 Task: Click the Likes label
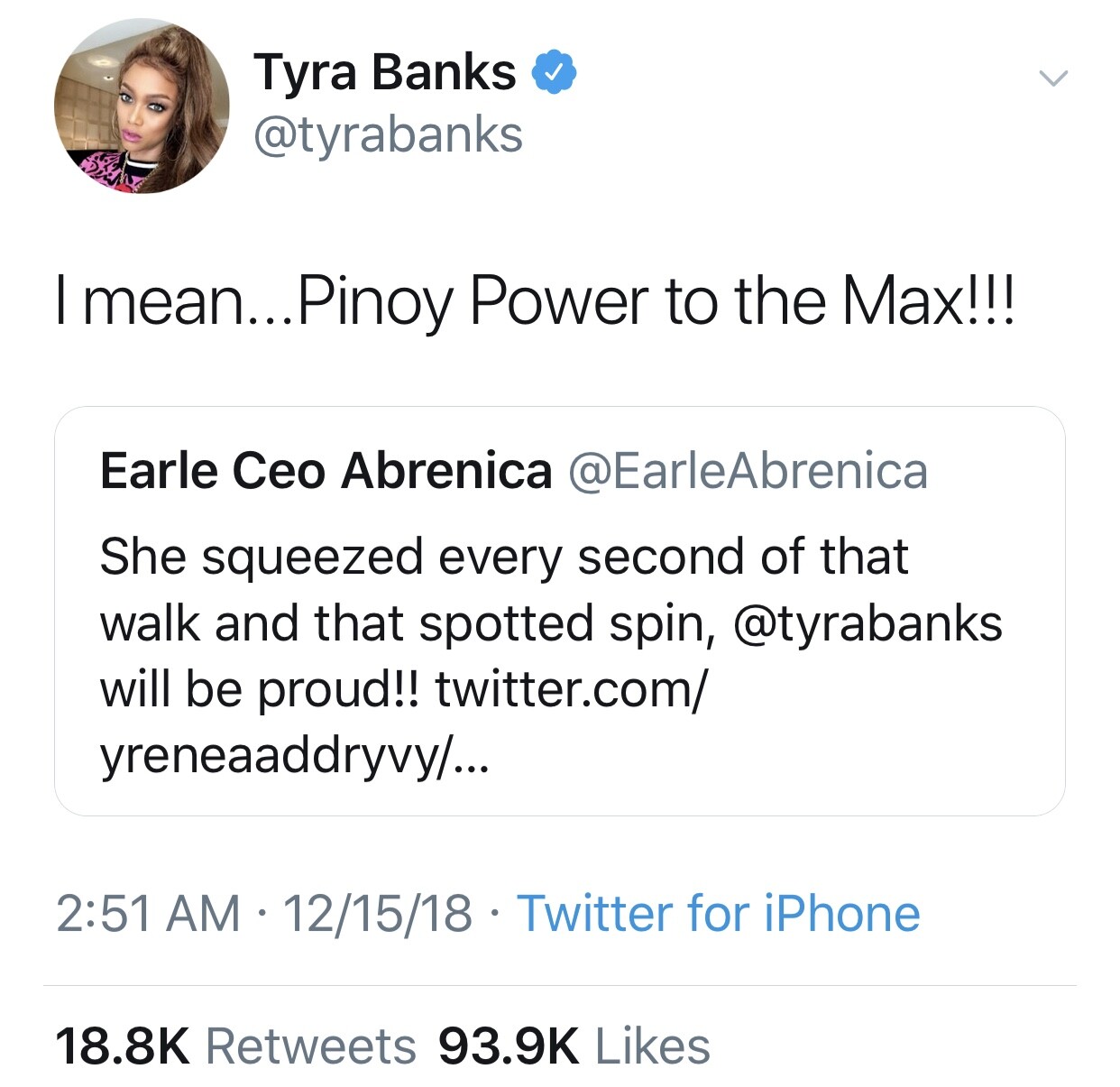(x=653, y=1046)
